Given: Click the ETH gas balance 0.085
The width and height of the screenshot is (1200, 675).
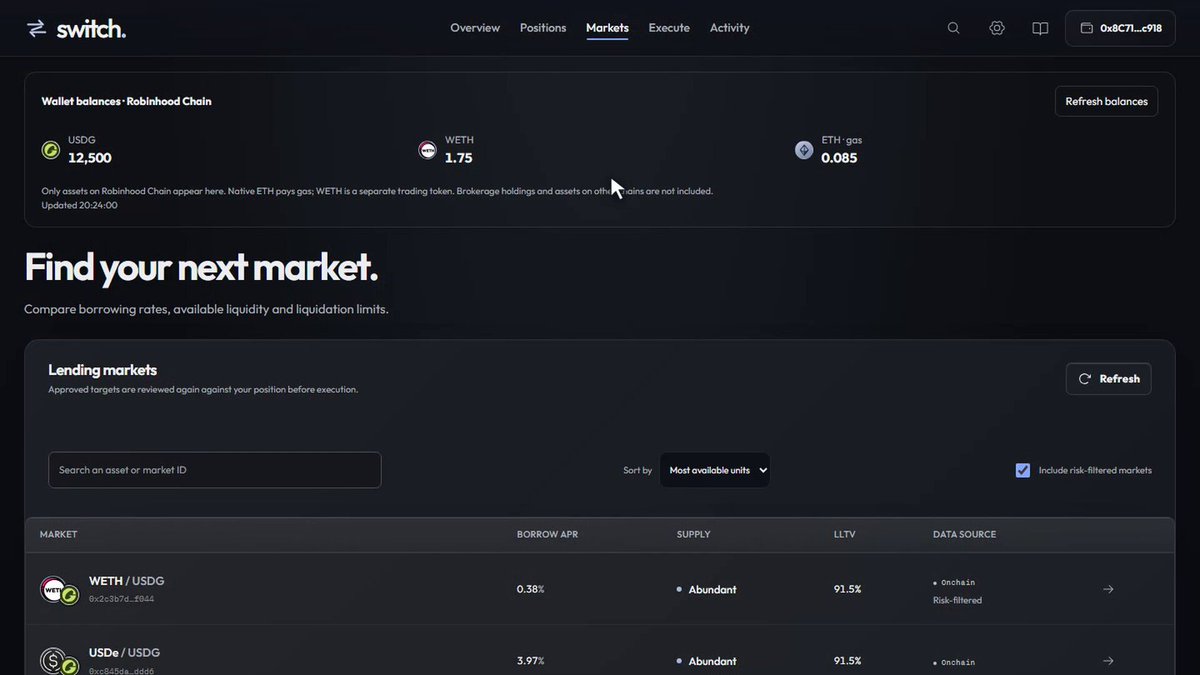Looking at the screenshot, I should (x=839, y=158).
